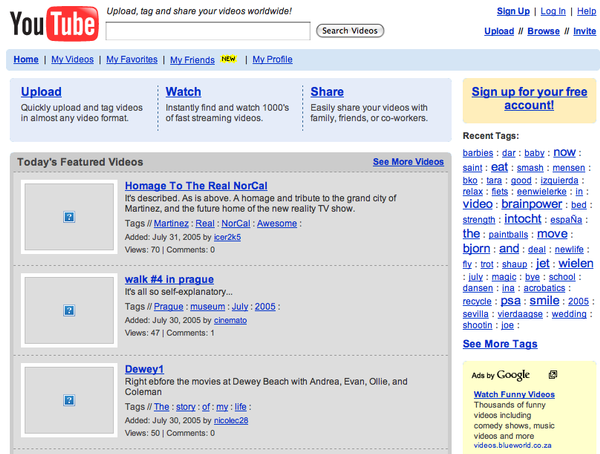Open the My Videos tab
The width and height of the screenshot is (600, 454).
point(72,59)
